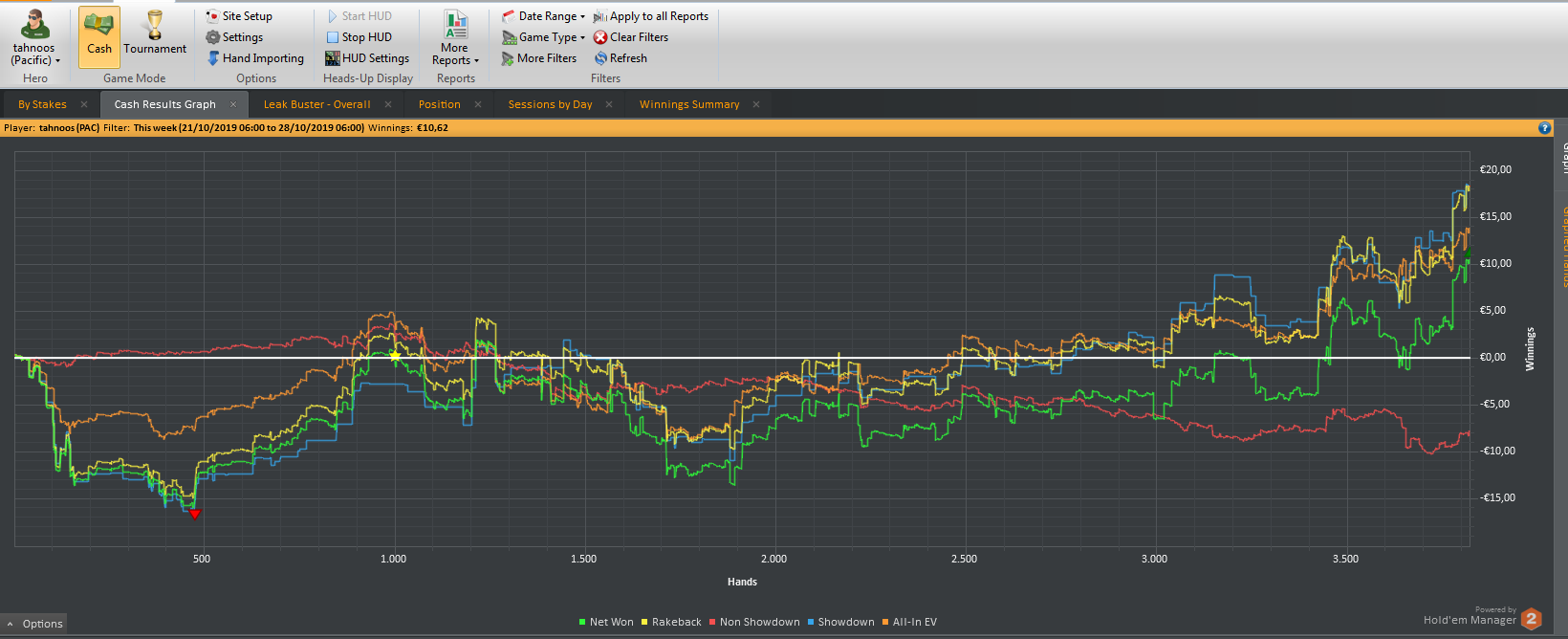Screen dimensions: 1568x639
Task: Open More Filters
Action: pyautogui.click(x=539, y=58)
